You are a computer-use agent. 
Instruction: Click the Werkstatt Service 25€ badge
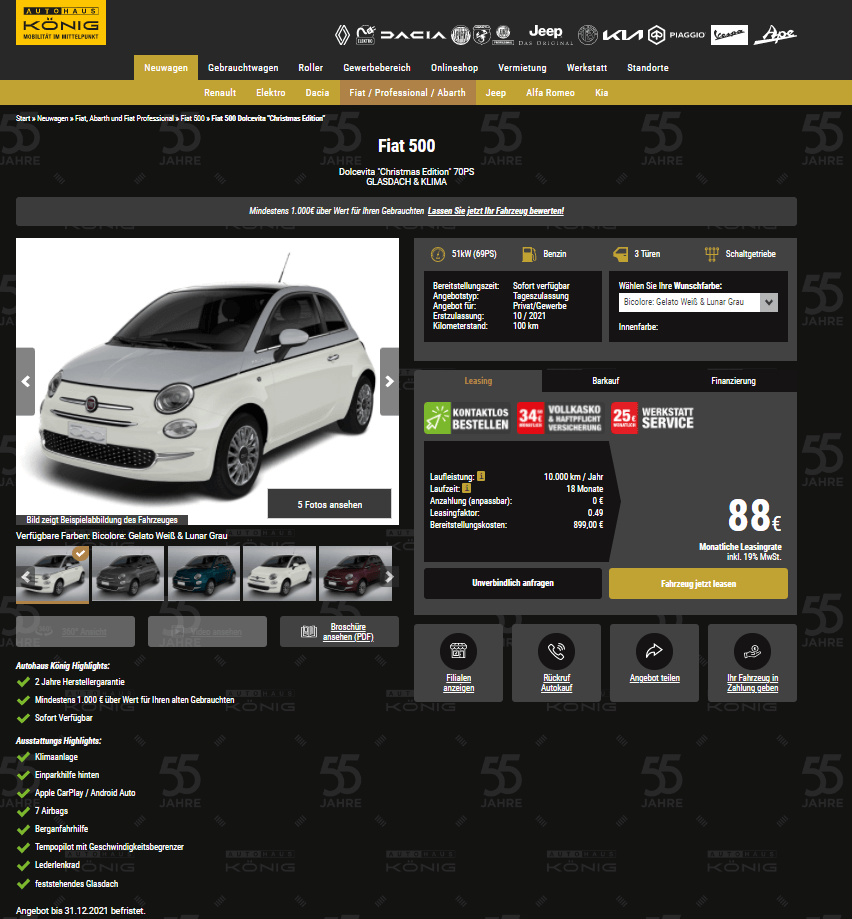point(653,418)
